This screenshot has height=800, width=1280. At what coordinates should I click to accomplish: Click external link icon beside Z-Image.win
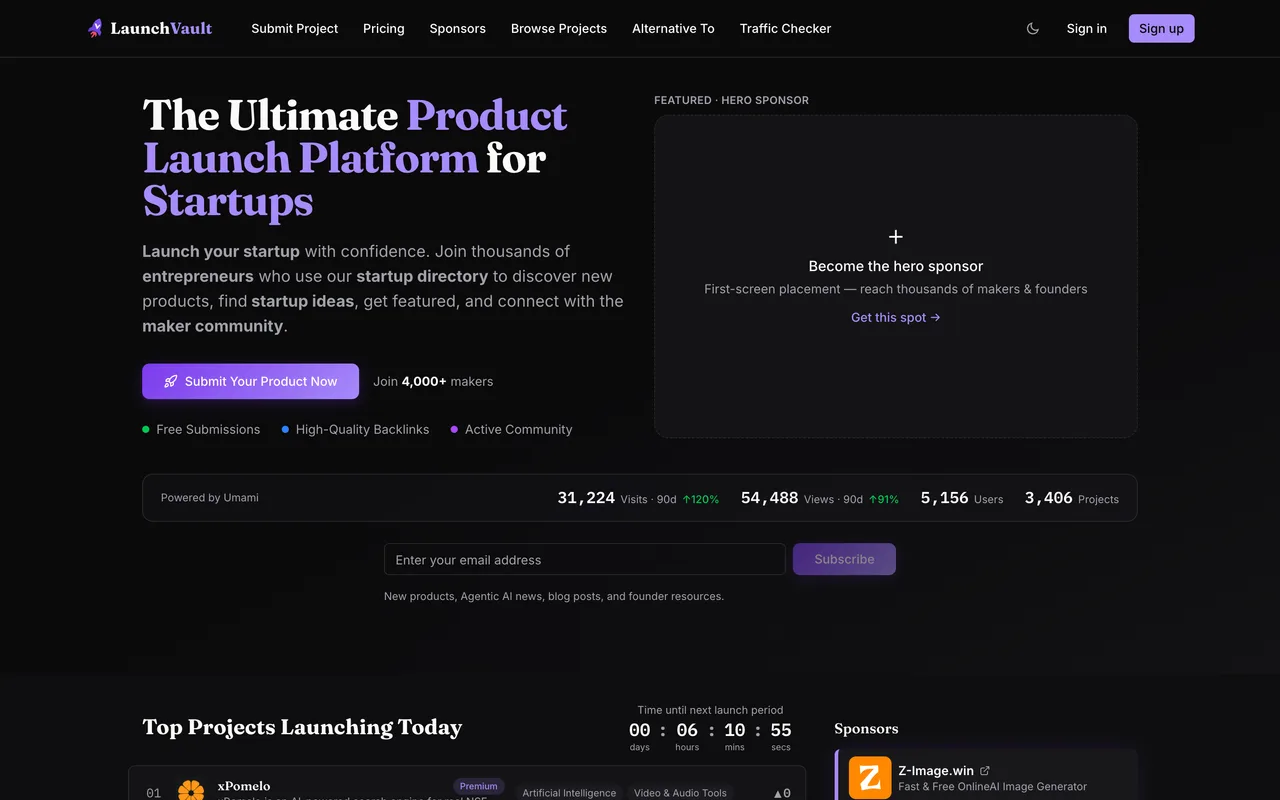pos(985,770)
